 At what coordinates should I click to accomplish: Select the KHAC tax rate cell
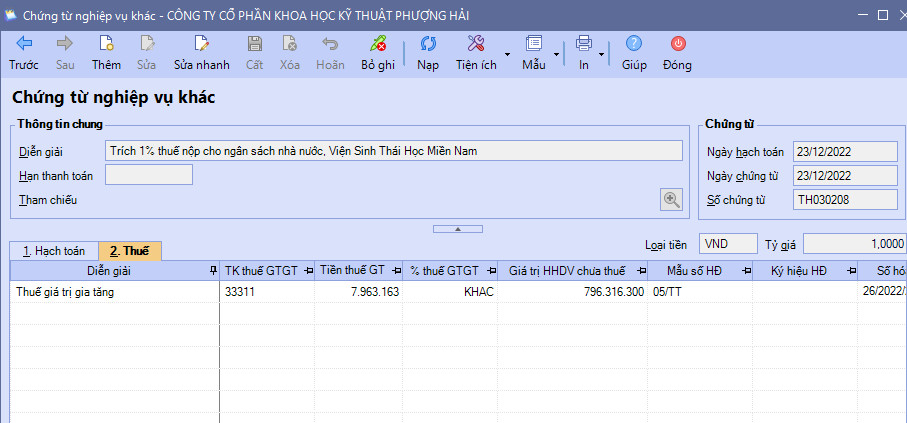pos(450,292)
